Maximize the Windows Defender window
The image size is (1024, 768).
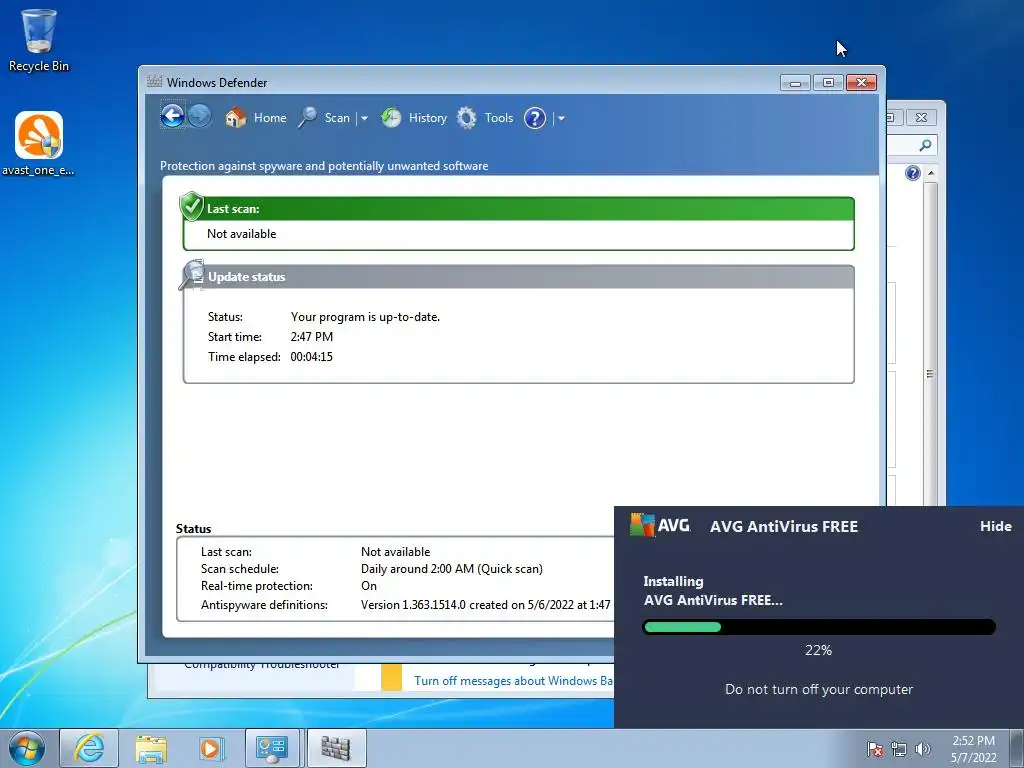[x=828, y=82]
